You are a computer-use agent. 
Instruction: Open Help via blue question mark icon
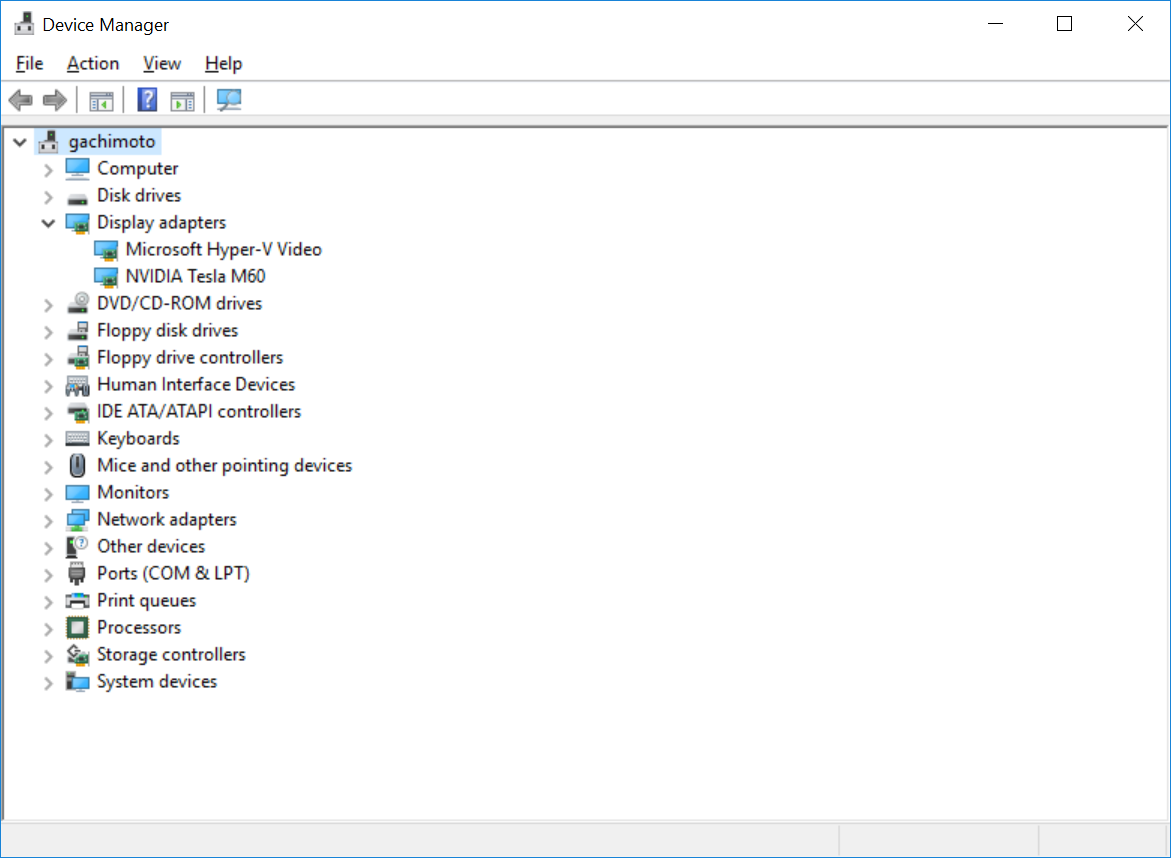click(147, 100)
